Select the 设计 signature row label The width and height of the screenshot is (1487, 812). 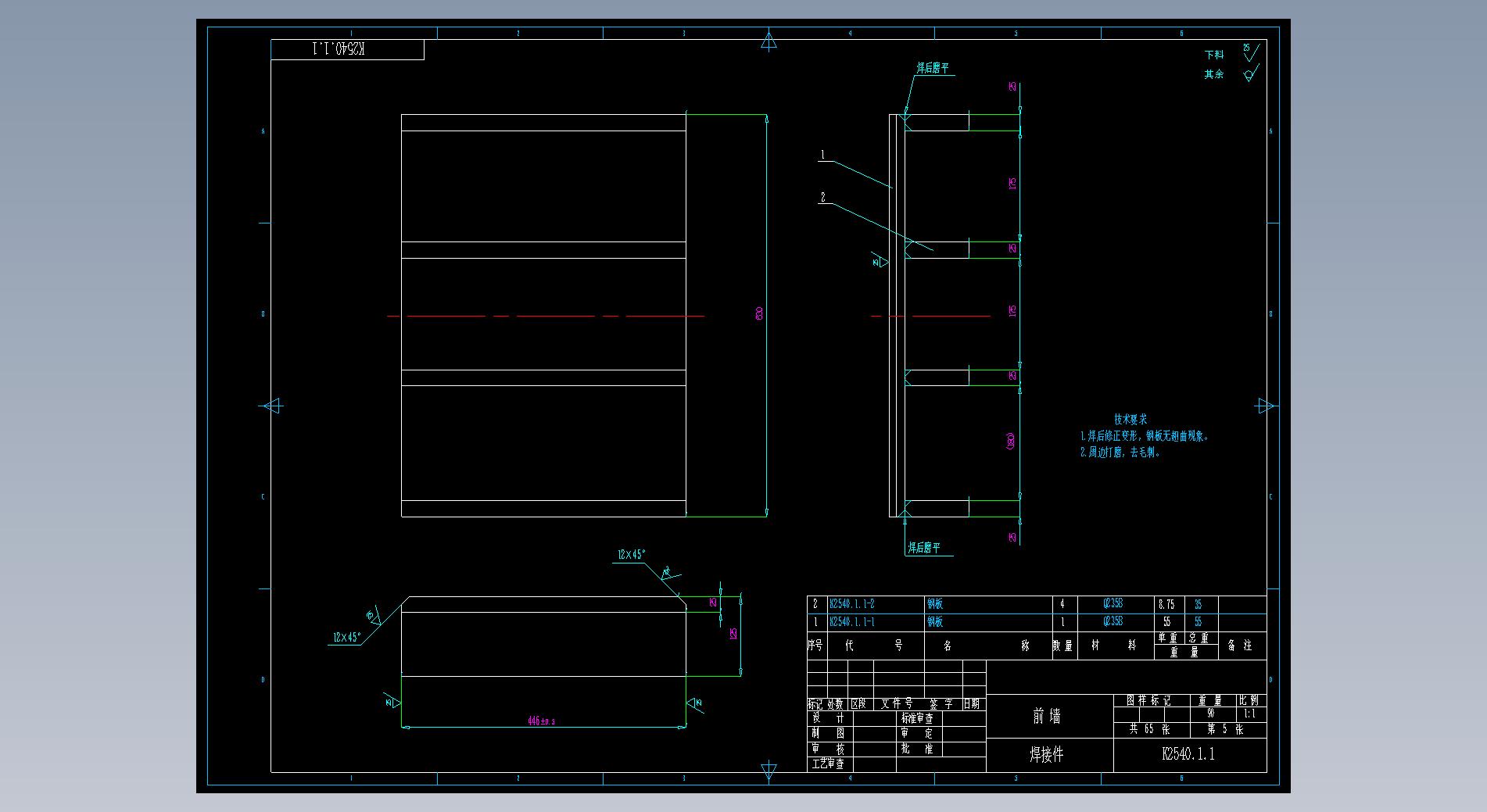[x=828, y=717]
